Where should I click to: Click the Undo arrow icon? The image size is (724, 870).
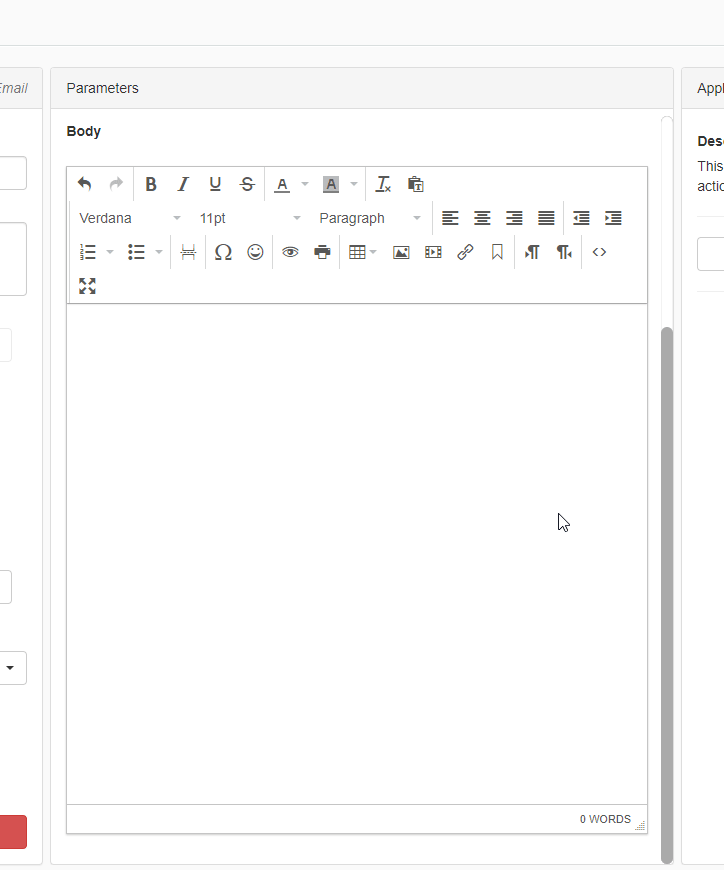84,184
